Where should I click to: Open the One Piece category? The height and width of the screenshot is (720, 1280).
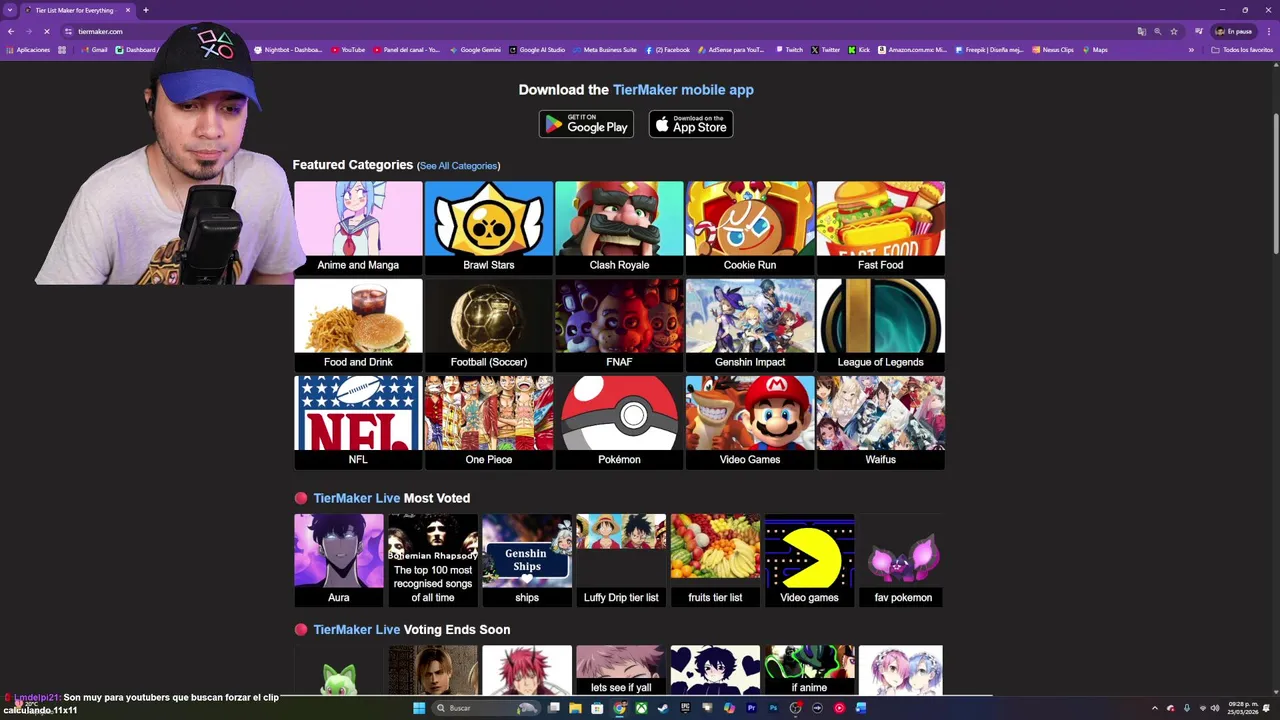click(489, 421)
